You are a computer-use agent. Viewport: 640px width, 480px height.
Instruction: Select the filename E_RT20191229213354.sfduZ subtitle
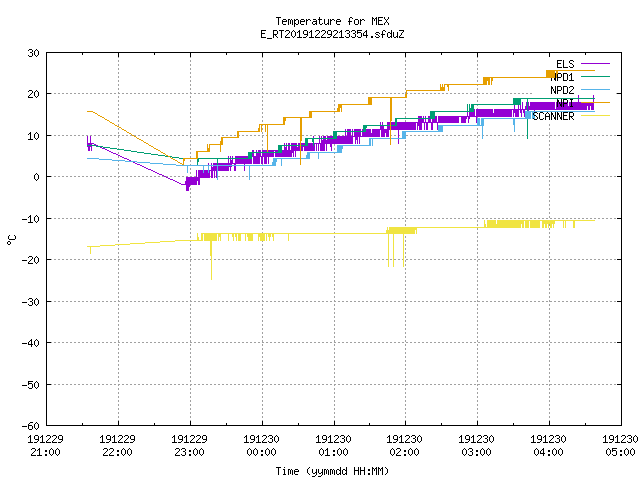point(332,34)
